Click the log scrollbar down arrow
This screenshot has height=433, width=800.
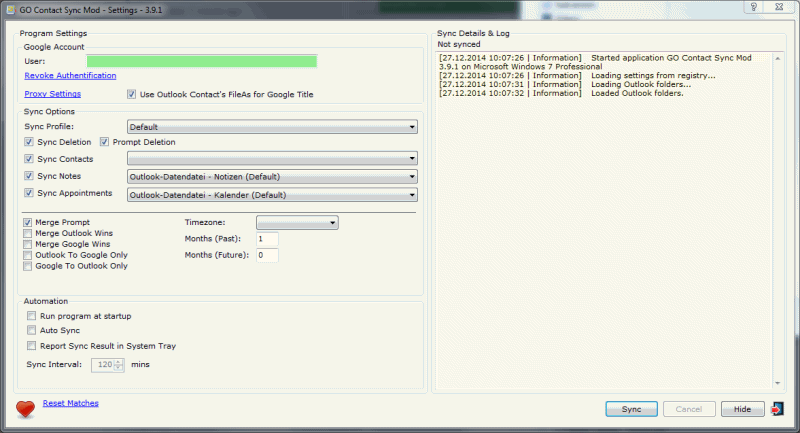(x=778, y=383)
